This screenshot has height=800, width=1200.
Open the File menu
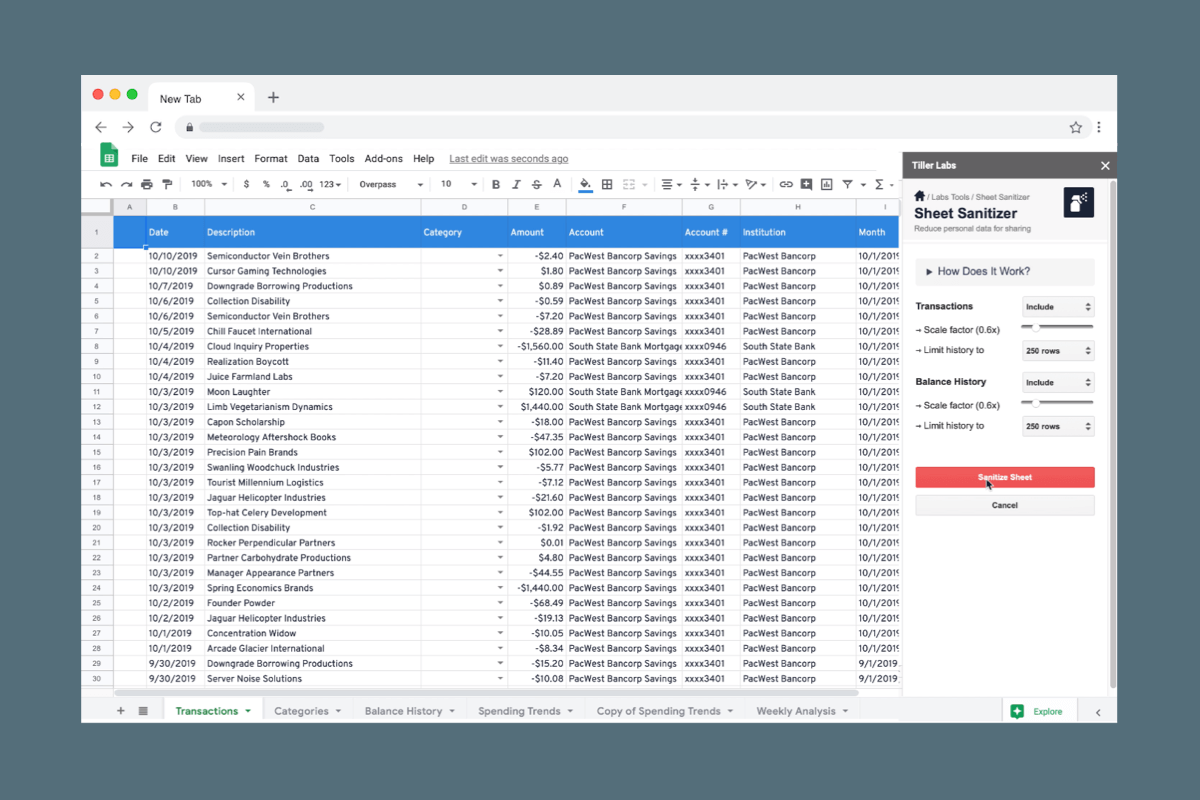click(x=139, y=158)
